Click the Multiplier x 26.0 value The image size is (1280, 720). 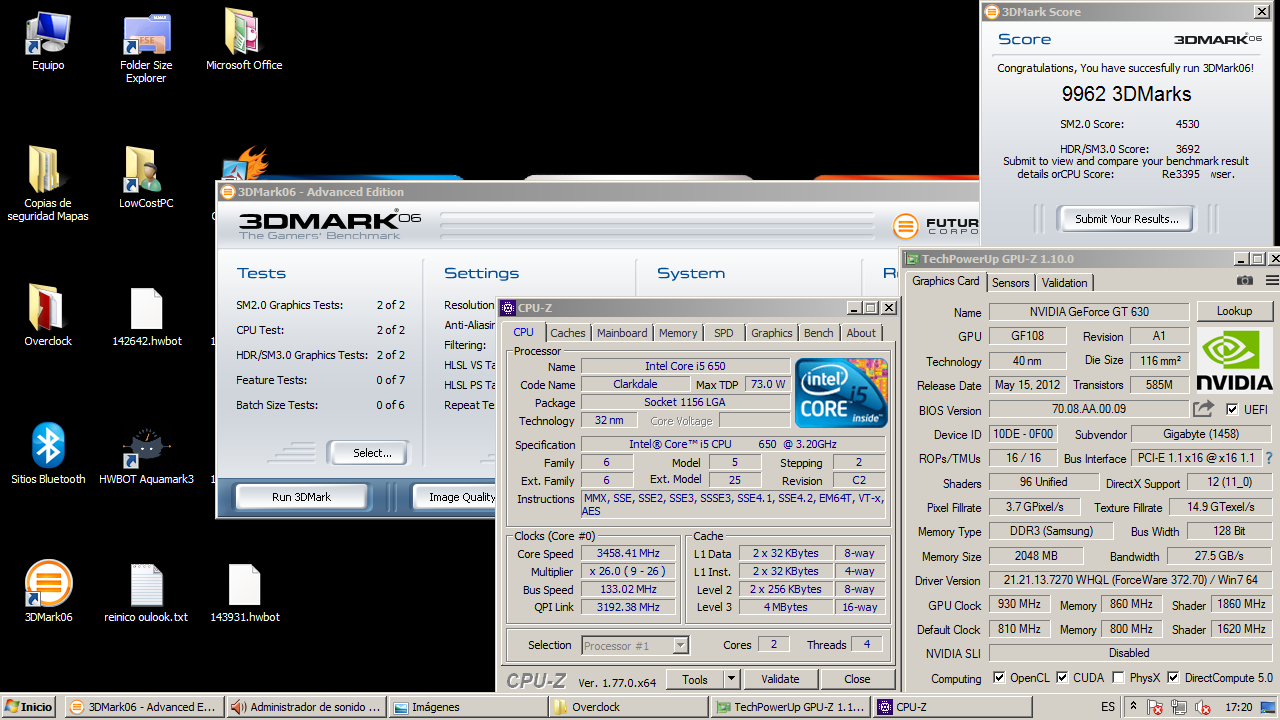click(628, 572)
